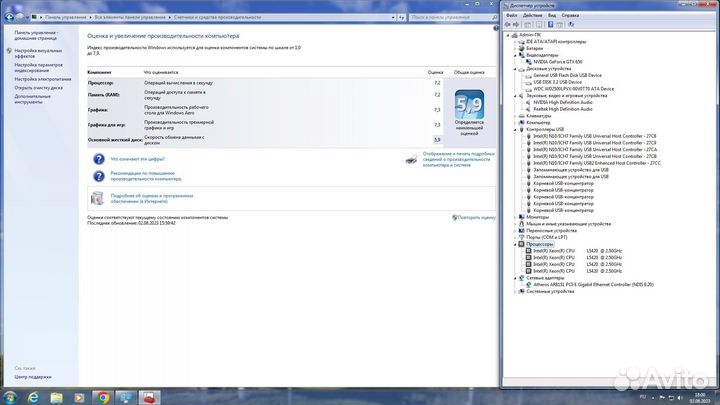720x405 pixels.
Task: Click Realtek High Definition Audio speaker icon
Action: tap(529, 109)
